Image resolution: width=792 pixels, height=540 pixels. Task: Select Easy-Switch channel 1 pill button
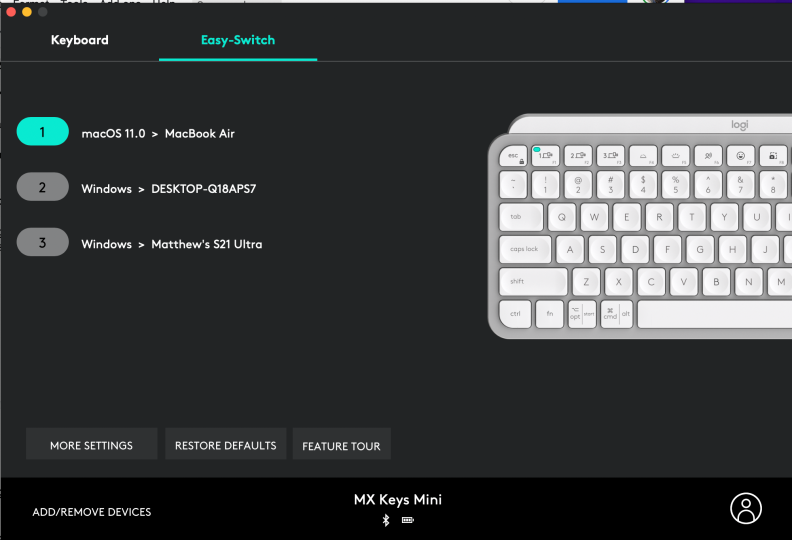[42, 131]
